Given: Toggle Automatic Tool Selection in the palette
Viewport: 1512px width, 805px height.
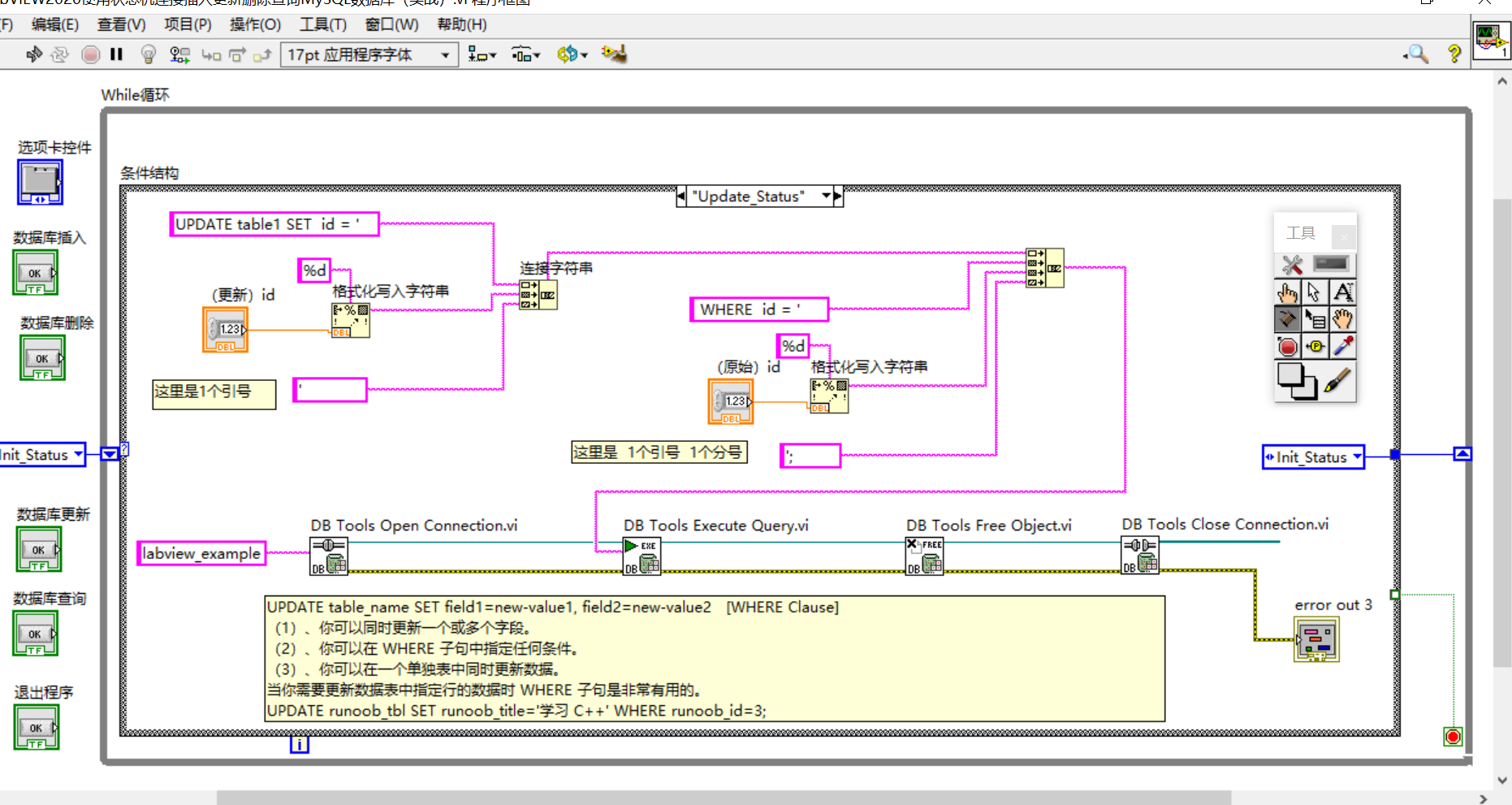Looking at the screenshot, I should point(1292,264).
